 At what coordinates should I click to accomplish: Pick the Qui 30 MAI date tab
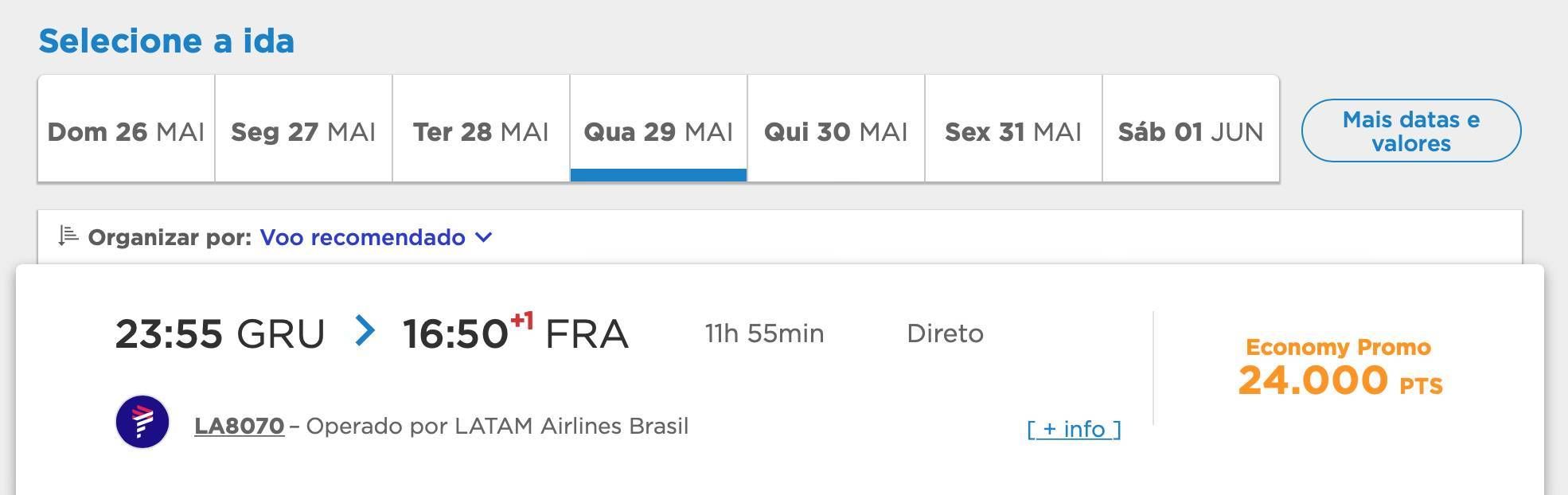tap(836, 131)
